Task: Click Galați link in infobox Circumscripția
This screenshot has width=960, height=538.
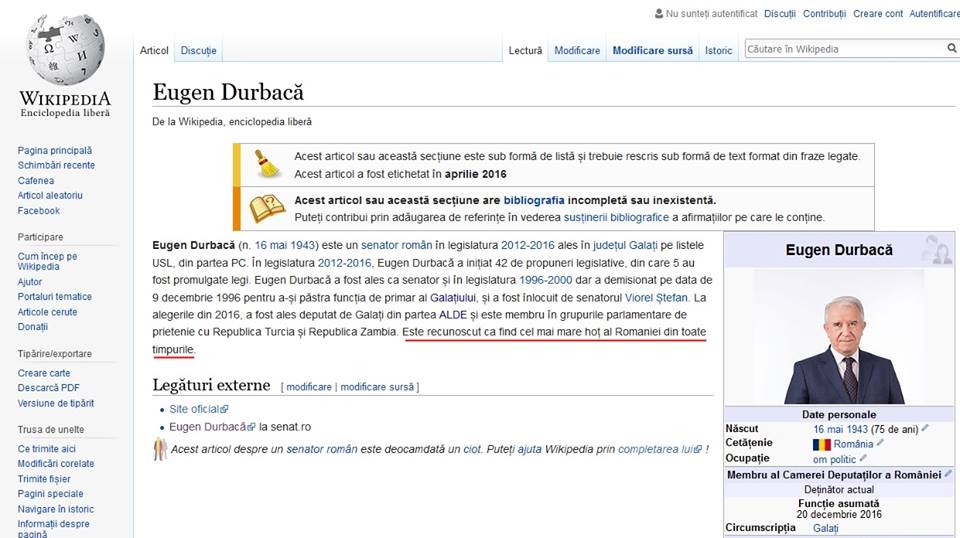Action: tap(825, 528)
